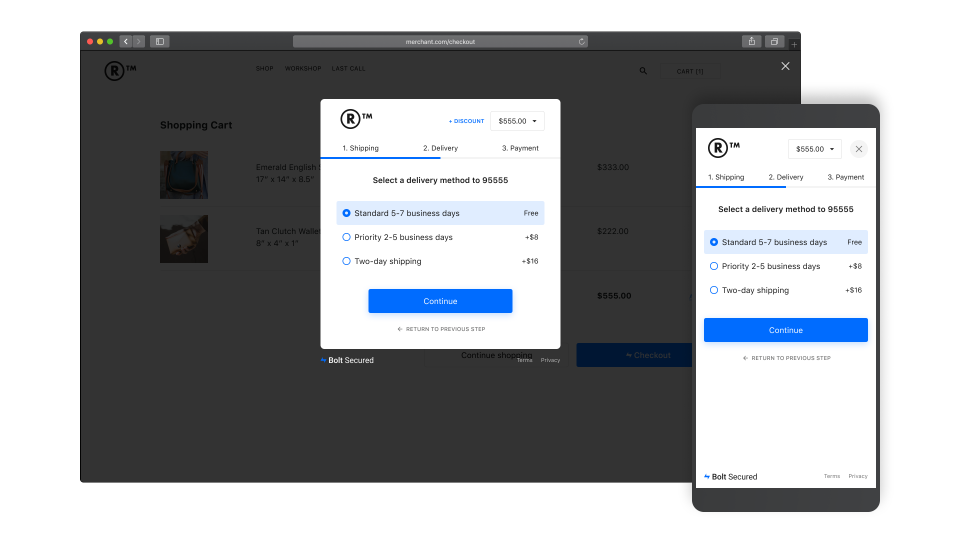Close the mobile checkout with round X button

coord(859,149)
